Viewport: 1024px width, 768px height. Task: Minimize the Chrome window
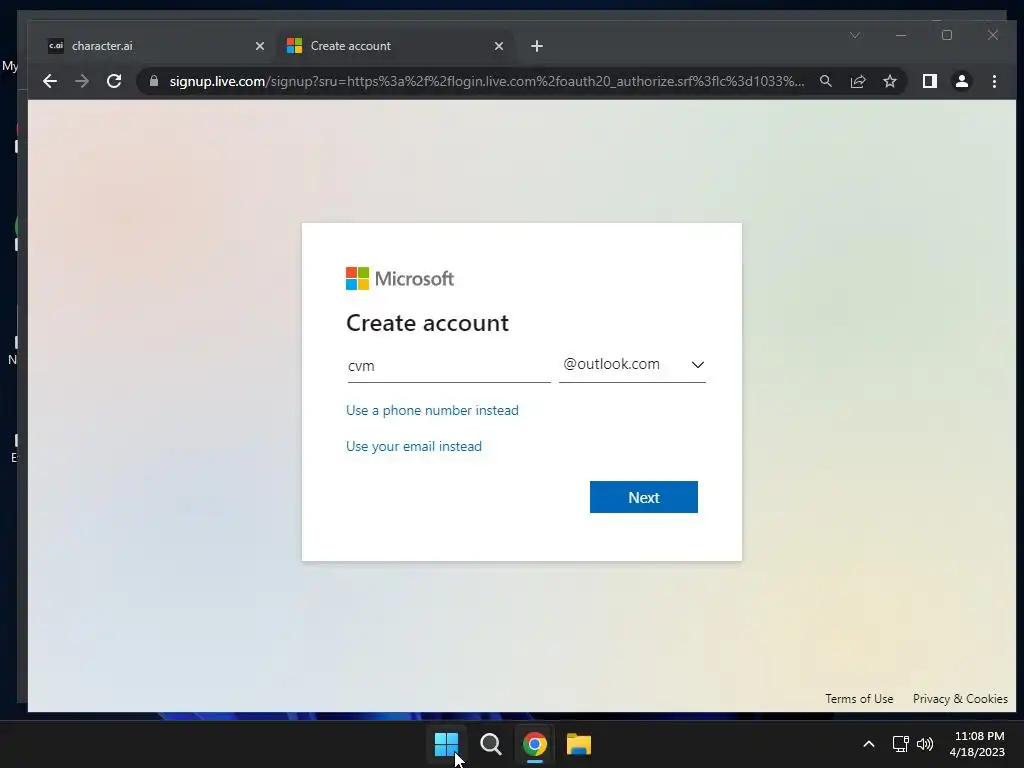click(901, 35)
